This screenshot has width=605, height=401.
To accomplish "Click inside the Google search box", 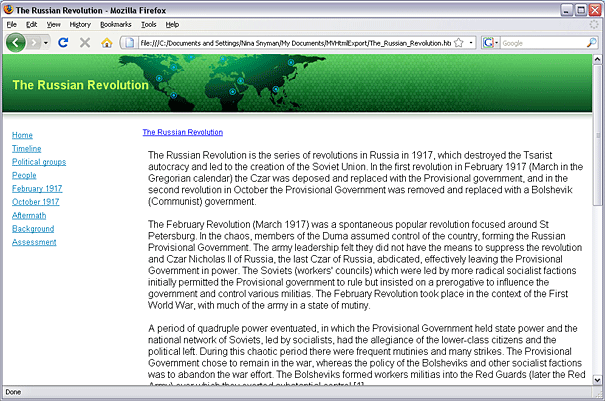I will click(543, 43).
